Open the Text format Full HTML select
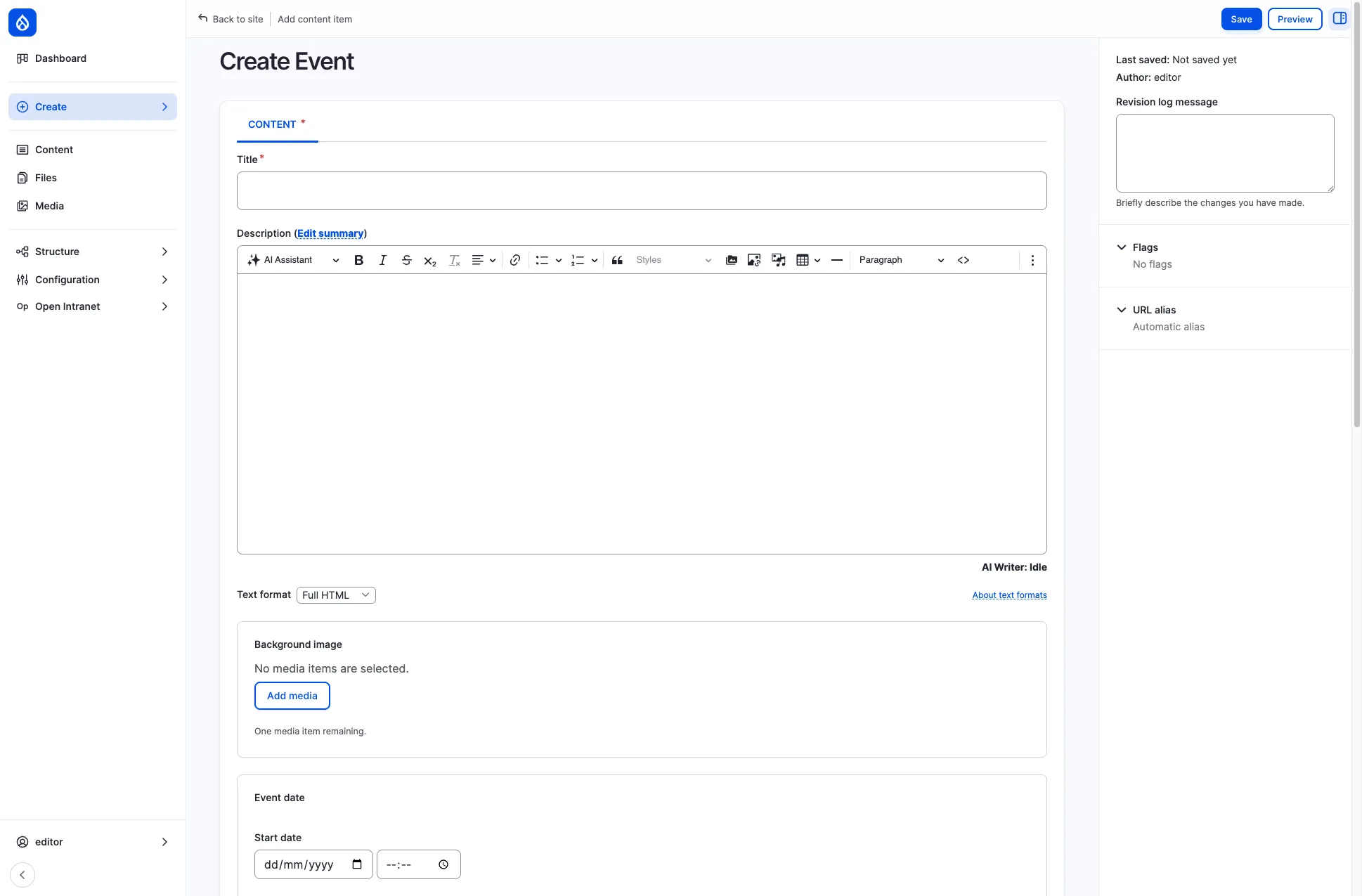 (x=336, y=595)
